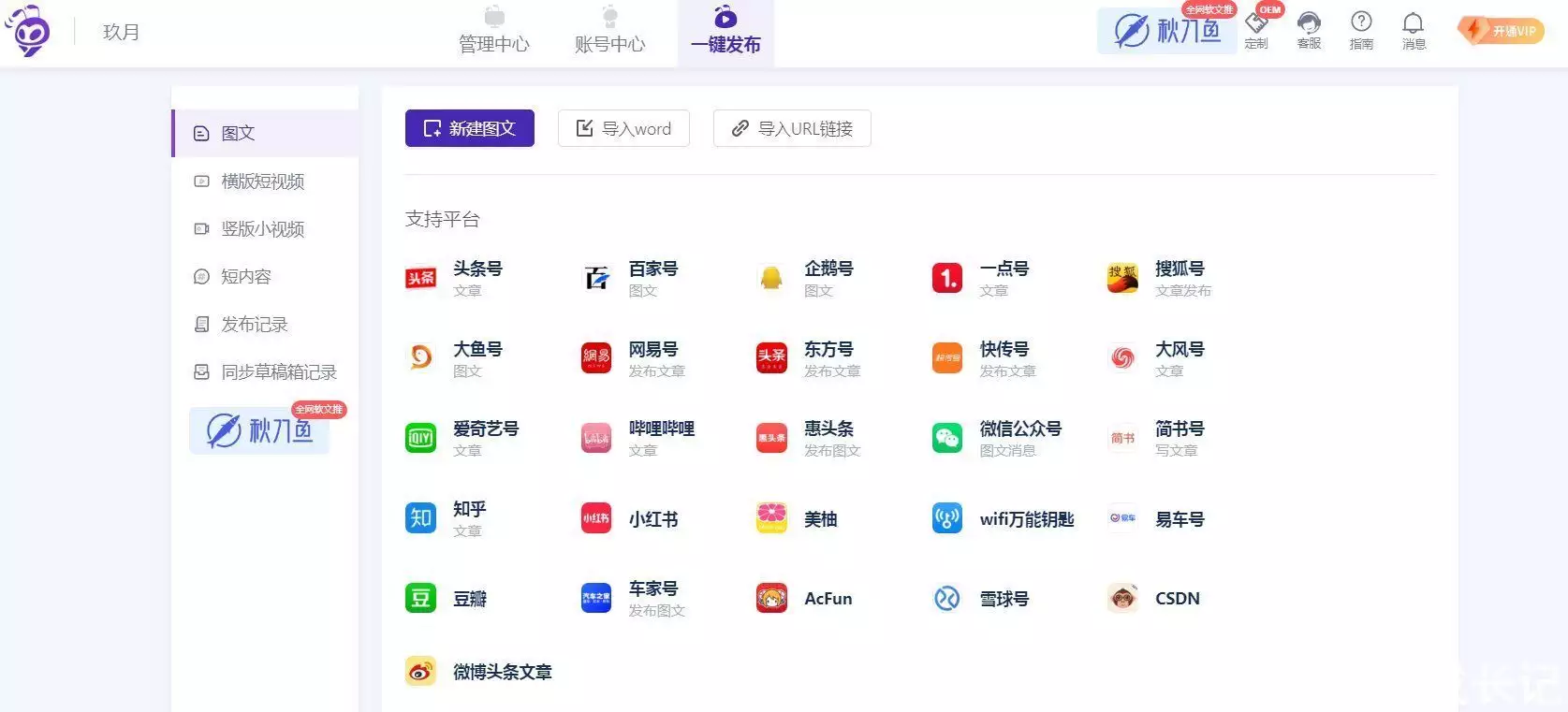Screen dimensions: 1568x712
Task: Click the 新建图文 button
Action: (470, 128)
